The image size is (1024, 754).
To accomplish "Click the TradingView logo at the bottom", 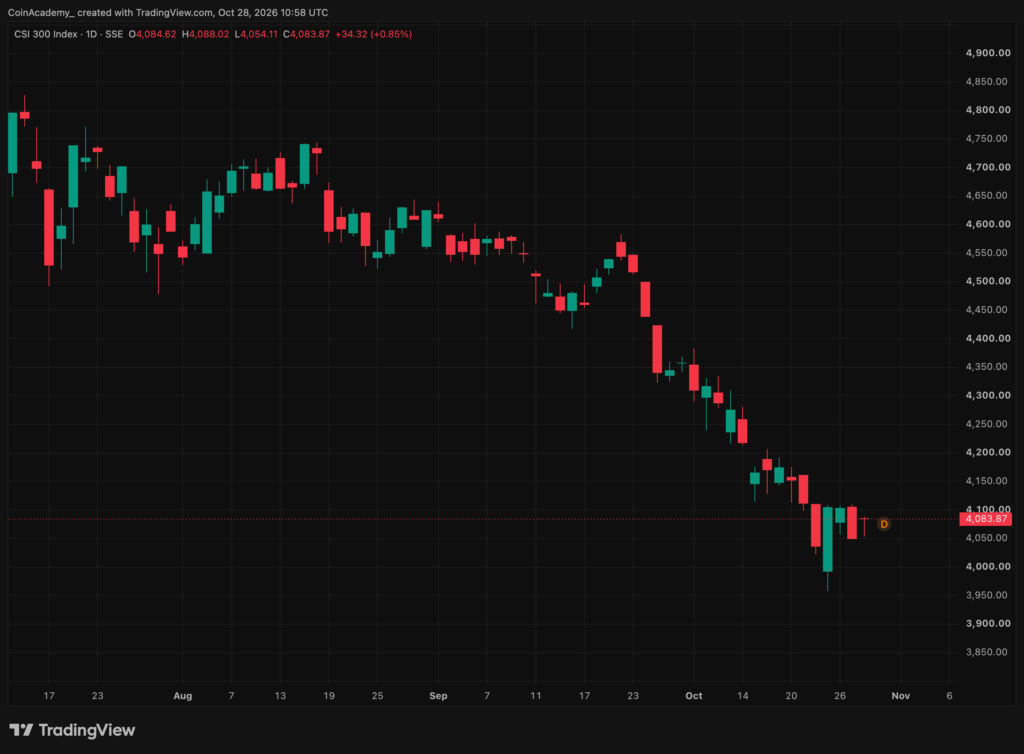I will [72, 730].
